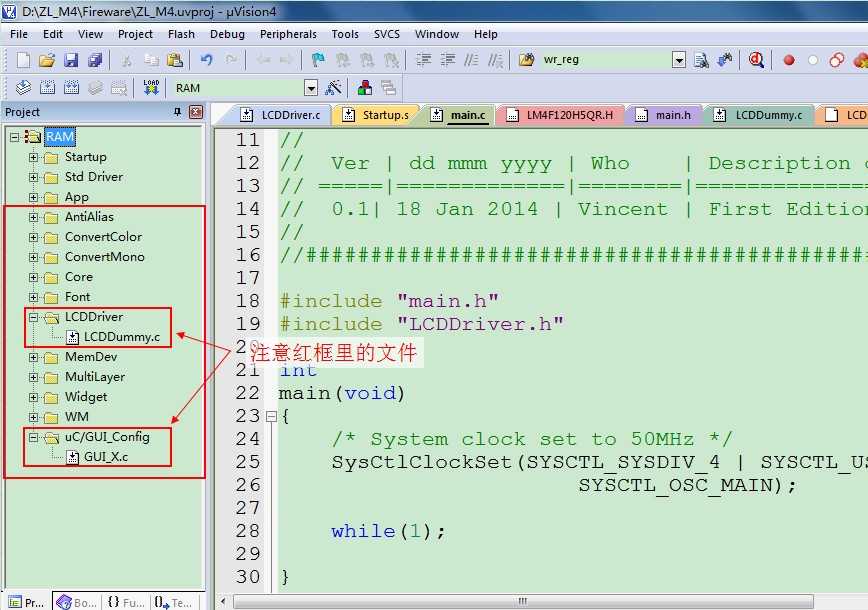Viewport: 868px width, 610px height.
Task: Select GUI_X.c file in project tree
Action: (x=105, y=457)
